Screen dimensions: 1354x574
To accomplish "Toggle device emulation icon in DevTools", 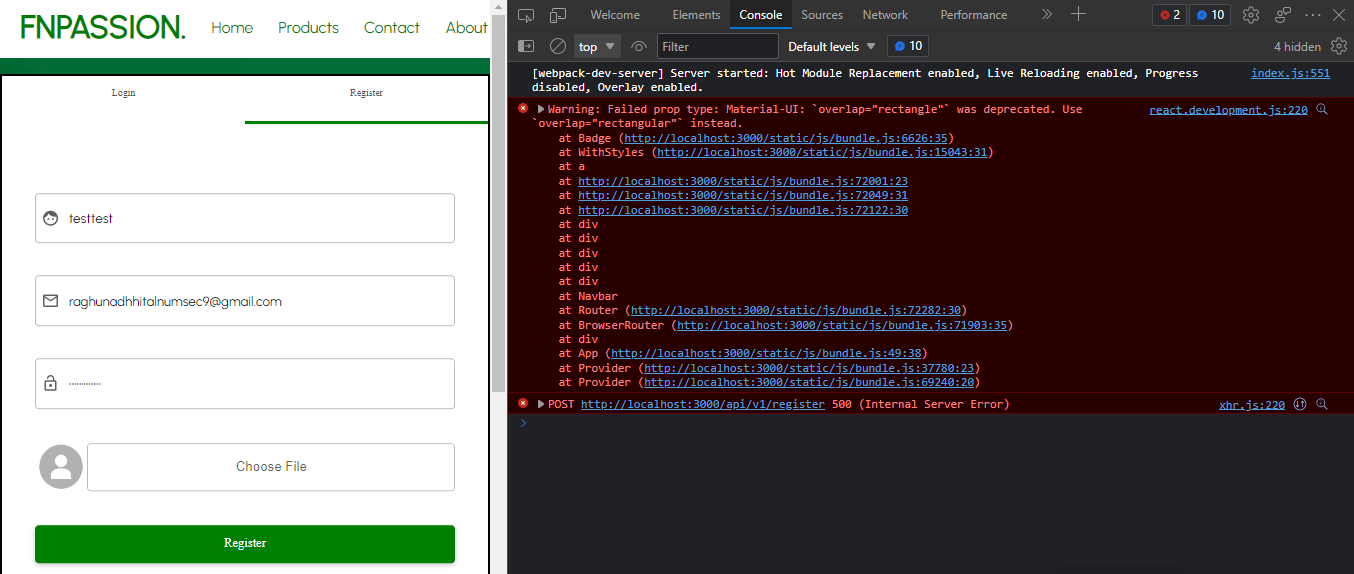I will (x=557, y=15).
